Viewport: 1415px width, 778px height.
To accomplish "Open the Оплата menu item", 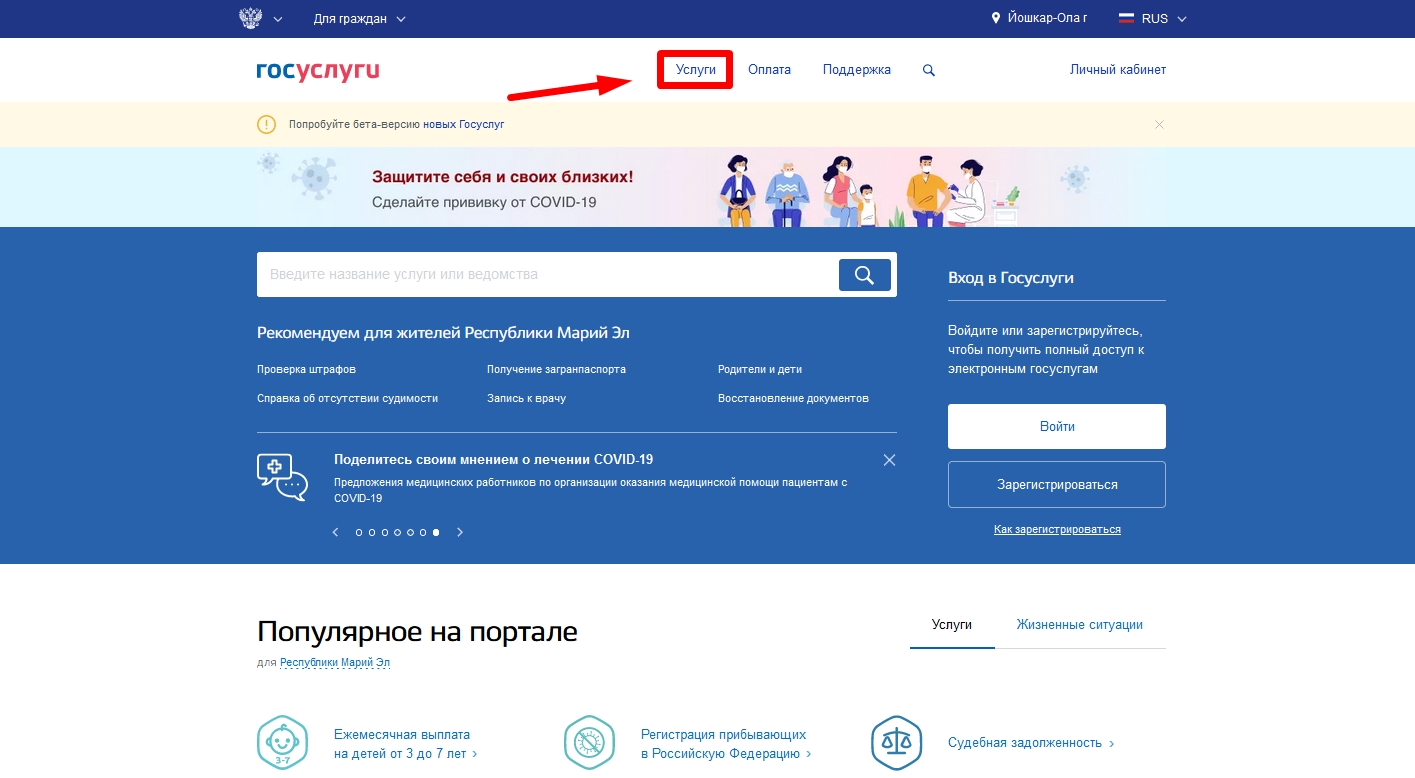I will tap(770, 70).
